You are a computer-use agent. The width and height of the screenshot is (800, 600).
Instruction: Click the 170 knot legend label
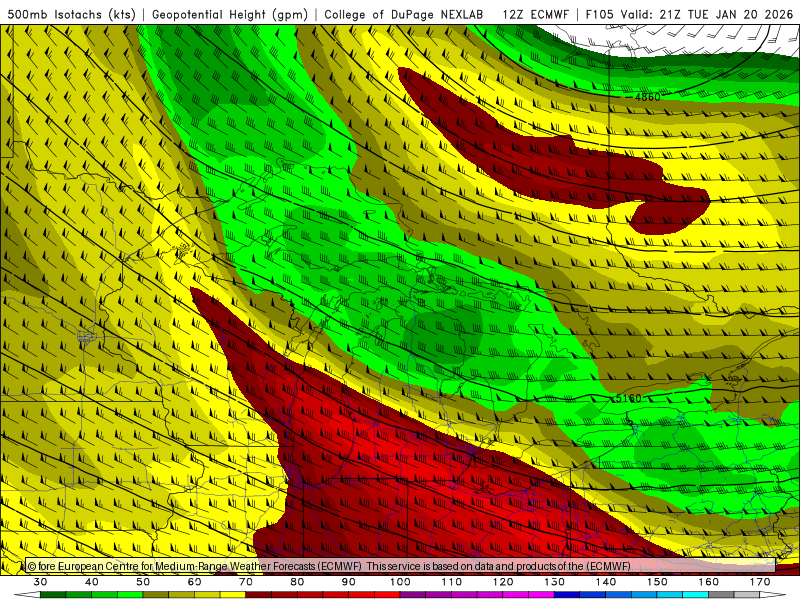tap(760, 582)
